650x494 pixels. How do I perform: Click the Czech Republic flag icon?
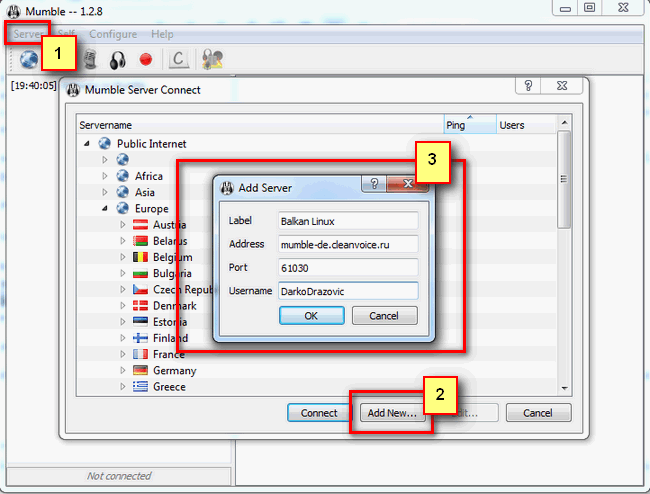click(140, 289)
